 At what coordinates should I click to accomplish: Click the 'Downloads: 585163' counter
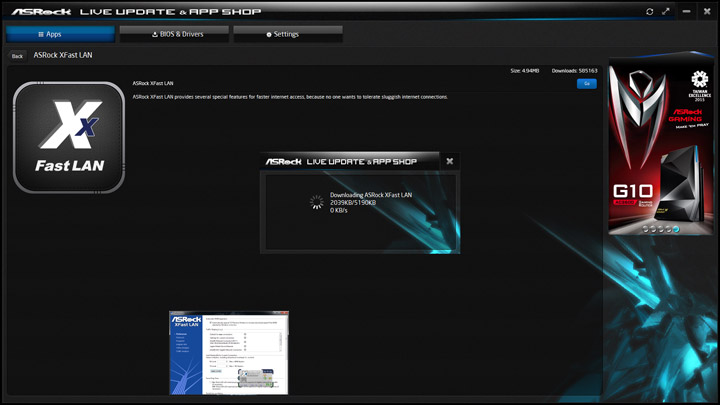point(574,71)
